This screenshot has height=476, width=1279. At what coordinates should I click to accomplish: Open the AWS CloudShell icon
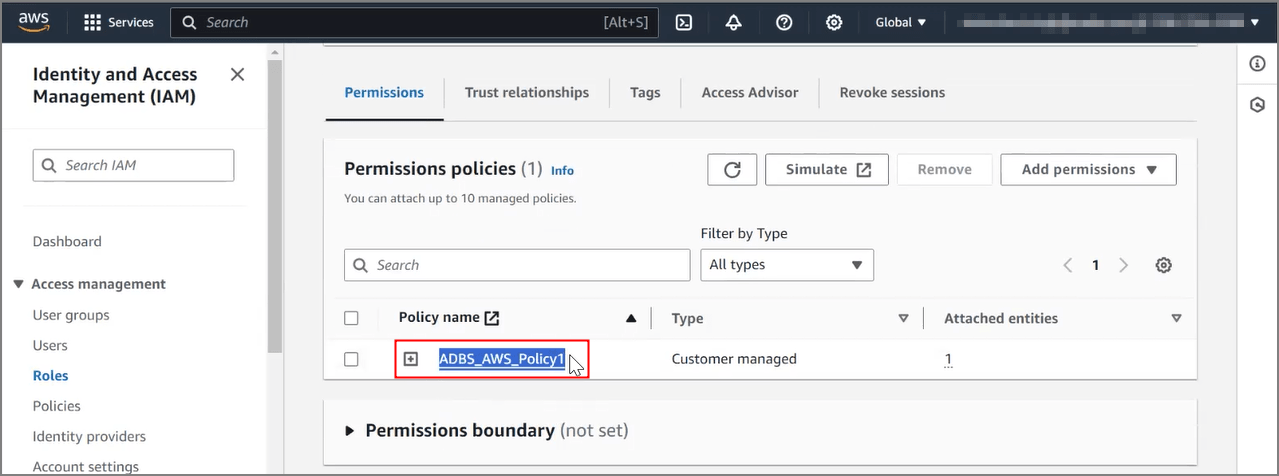(684, 22)
